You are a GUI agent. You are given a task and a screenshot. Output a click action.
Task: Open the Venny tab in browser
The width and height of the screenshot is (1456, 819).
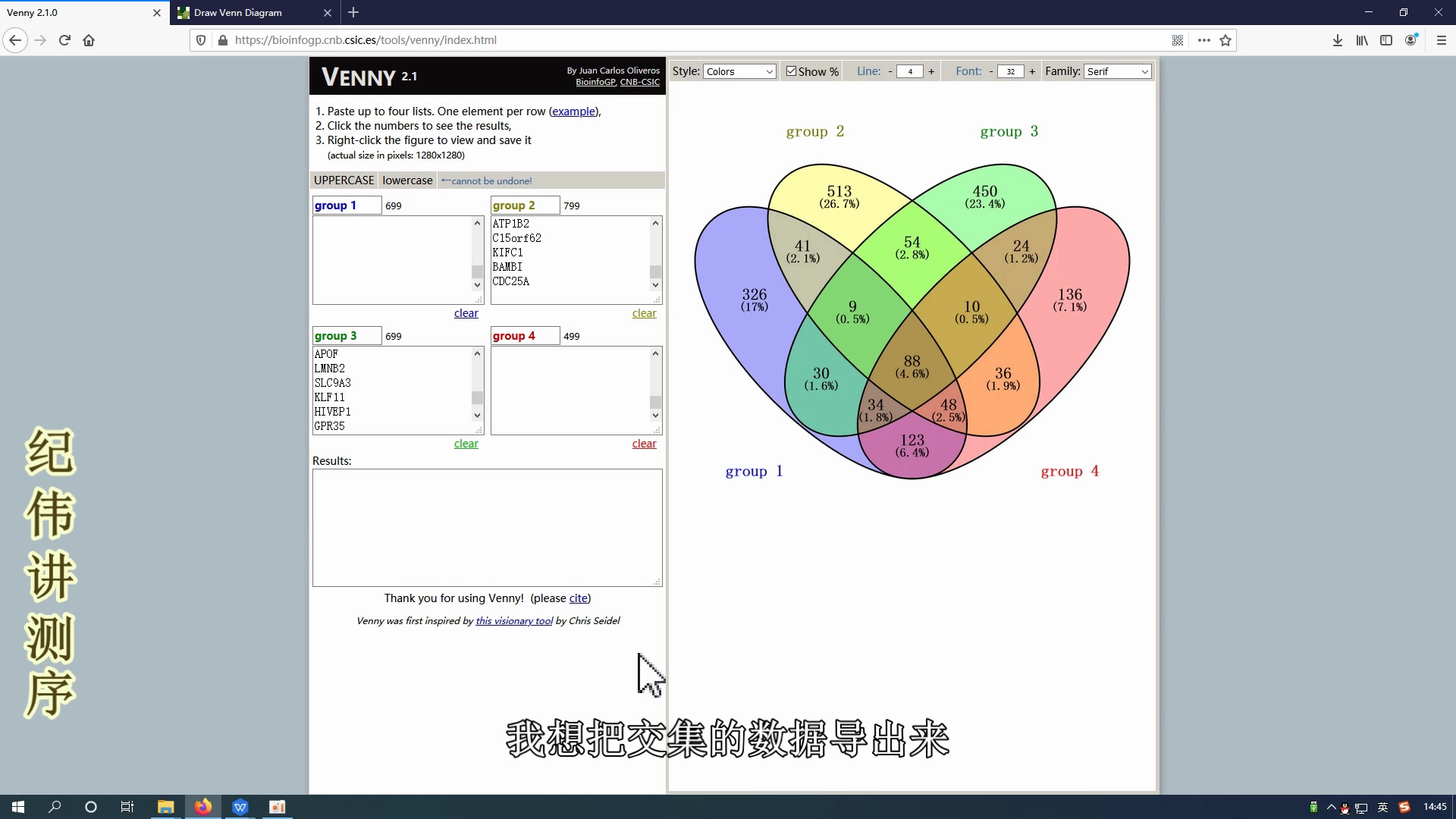tap(75, 12)
